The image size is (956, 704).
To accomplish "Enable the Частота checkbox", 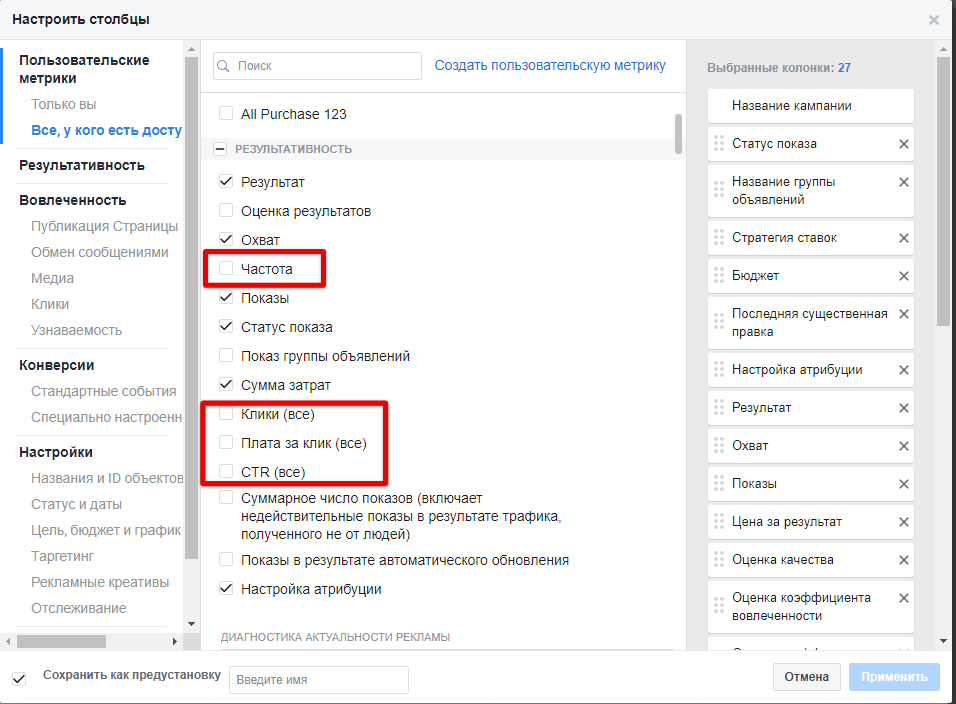I will pos(226,269).
